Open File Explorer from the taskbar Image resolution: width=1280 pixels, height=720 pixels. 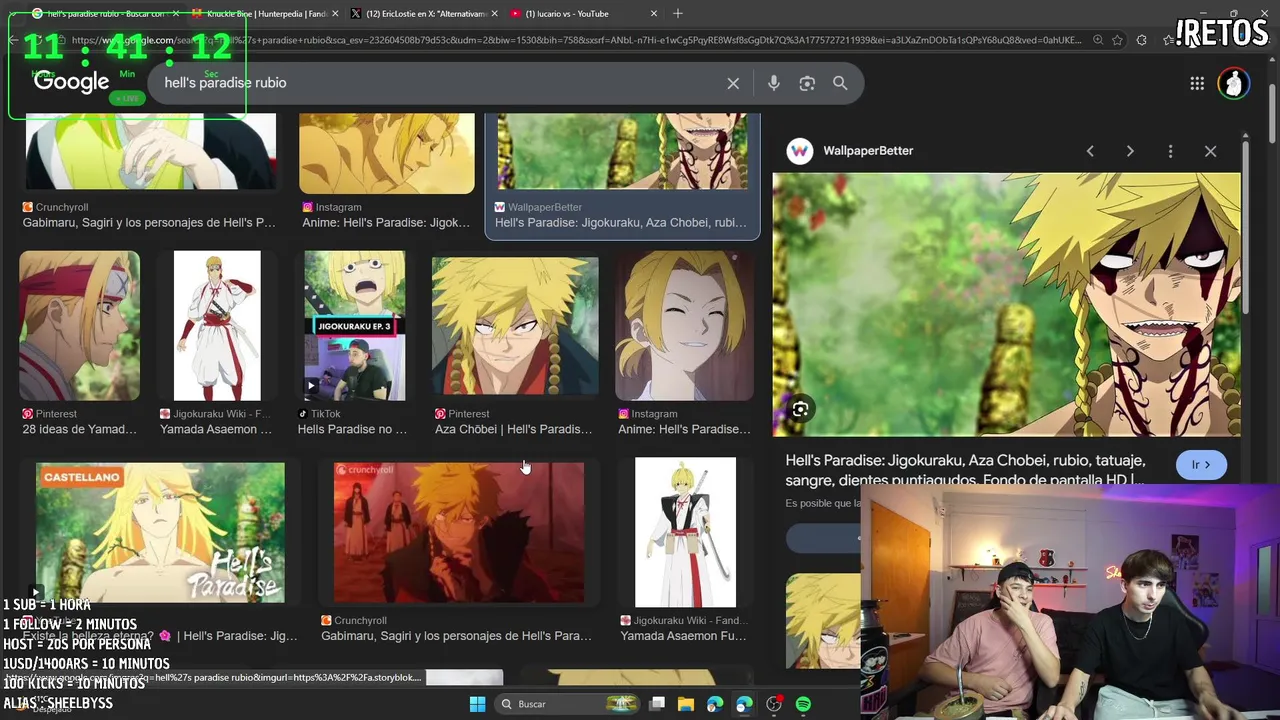[686, 704]
